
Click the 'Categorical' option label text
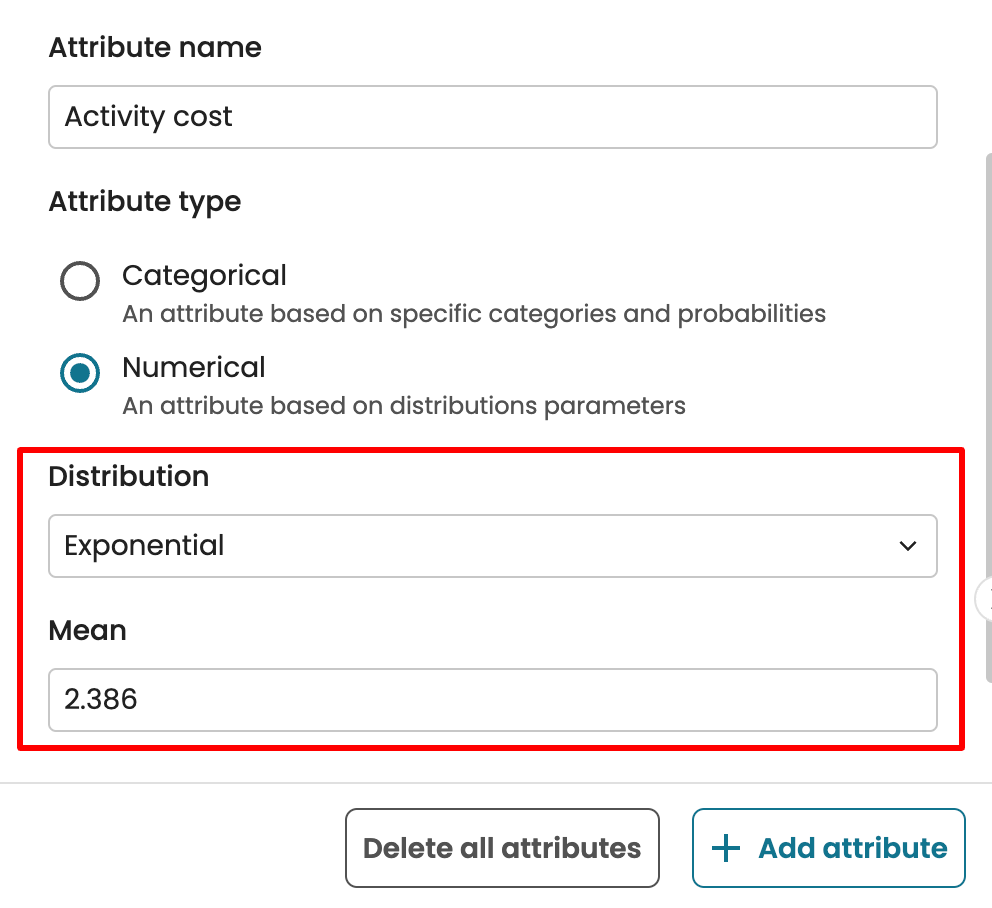[x=204, y=275]
